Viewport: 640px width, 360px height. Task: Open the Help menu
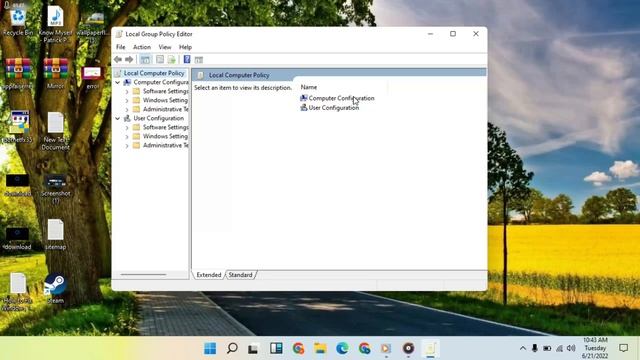tap(185, 47)
